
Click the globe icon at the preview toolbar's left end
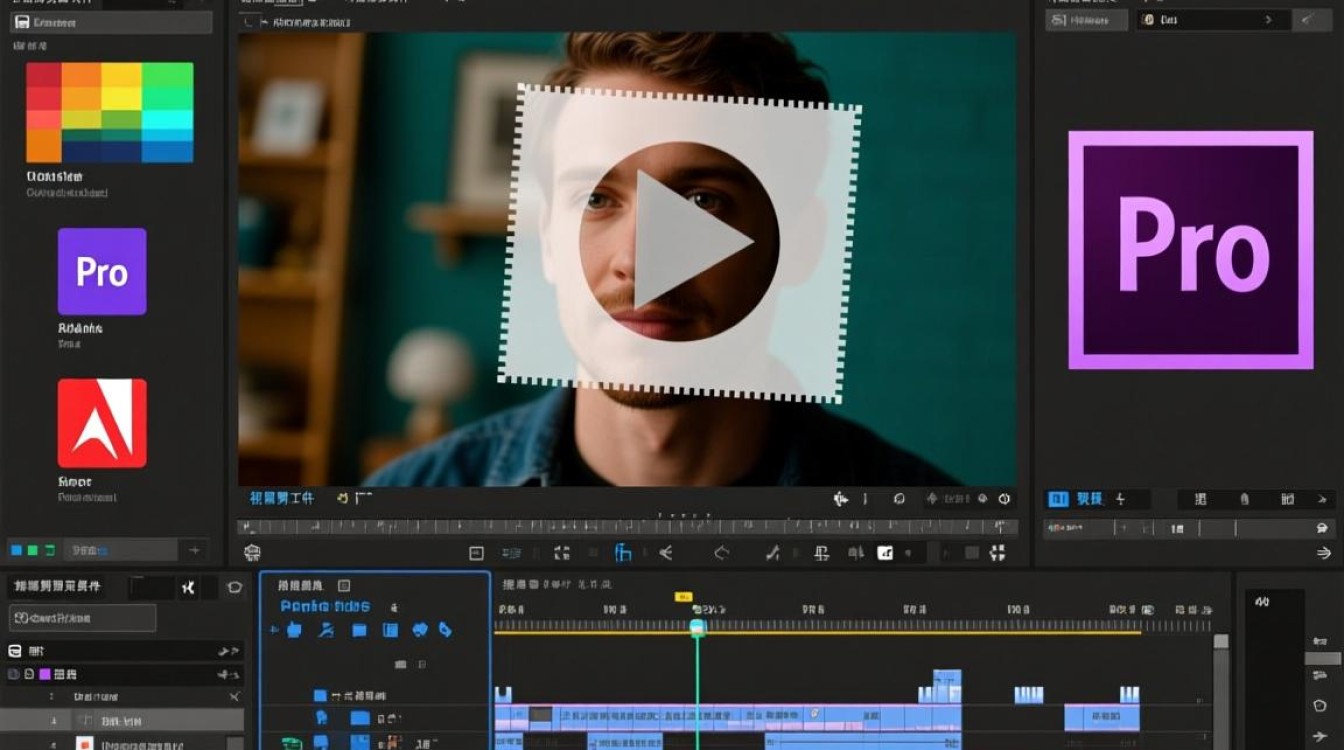252,553
